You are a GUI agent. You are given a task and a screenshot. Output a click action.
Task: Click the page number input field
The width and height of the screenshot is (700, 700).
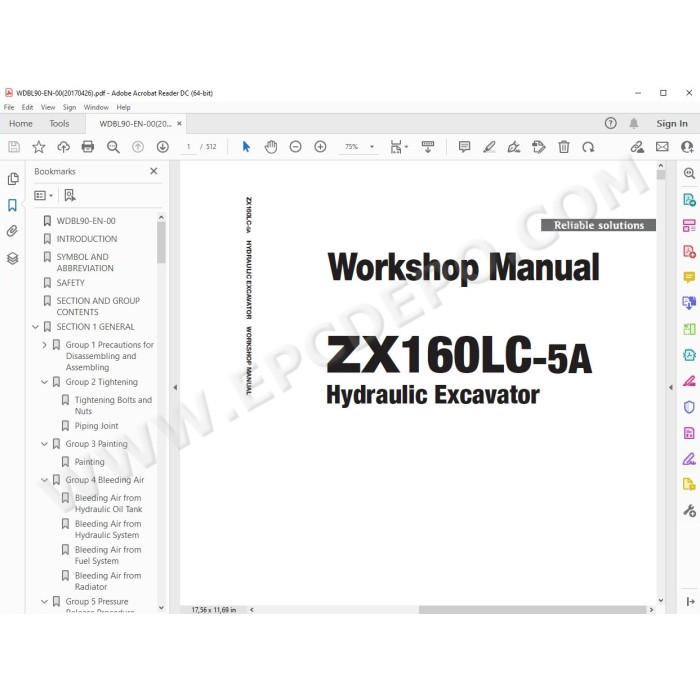click(x=188, y=147)
